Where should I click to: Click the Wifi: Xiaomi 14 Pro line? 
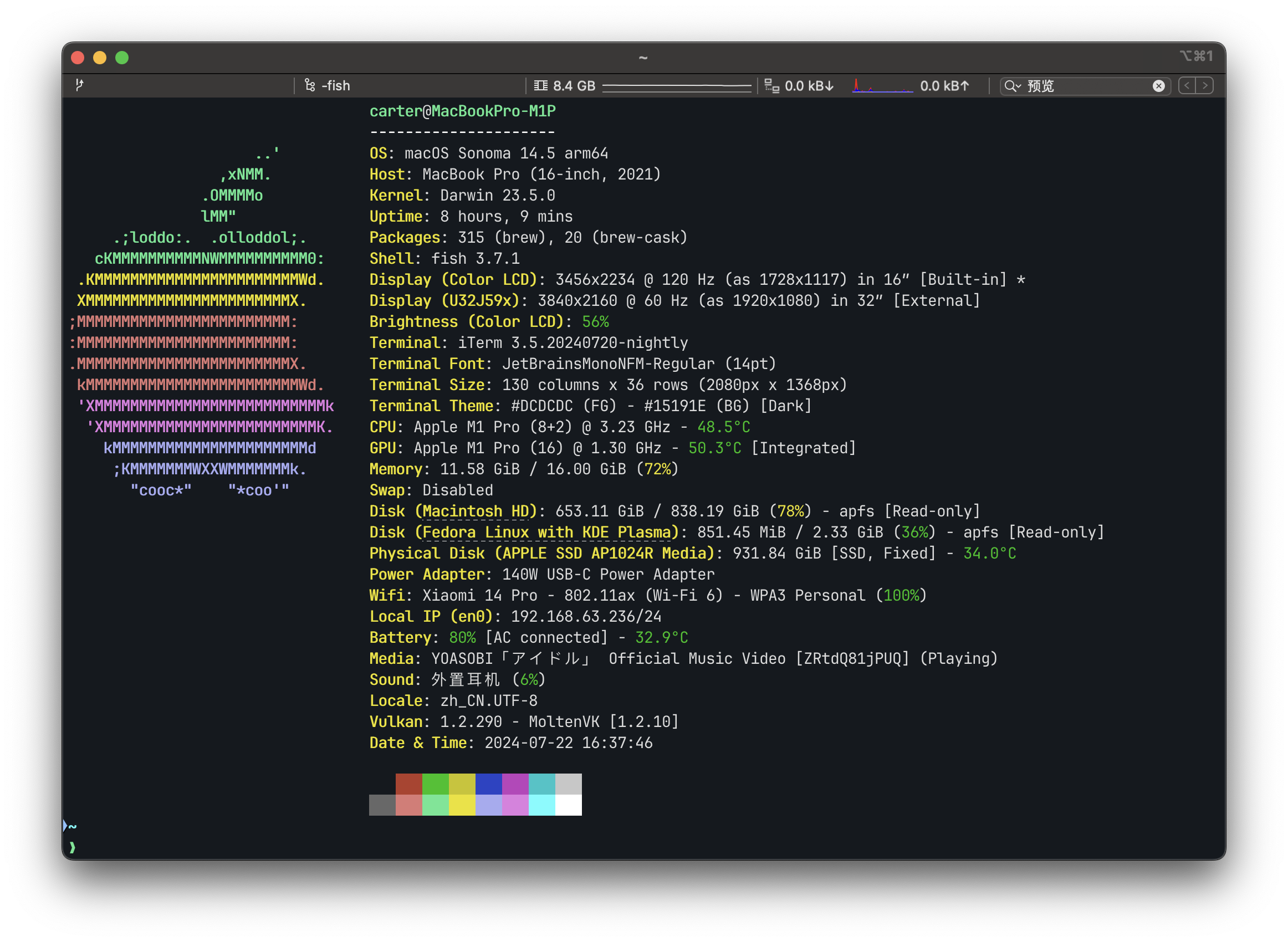point(648,596)
